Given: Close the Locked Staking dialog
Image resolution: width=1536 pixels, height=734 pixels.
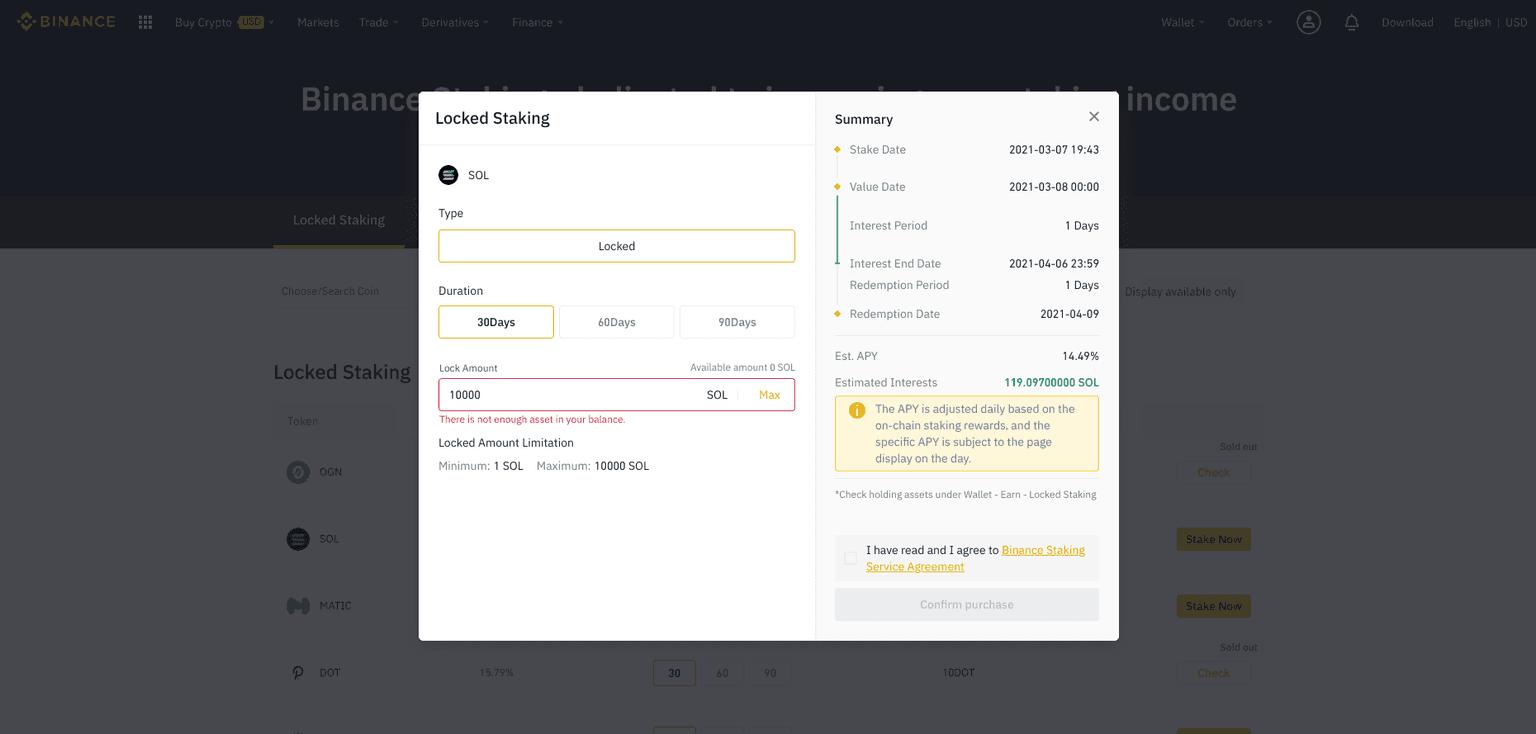Looking at the screenshot, I should point(1094,117).
